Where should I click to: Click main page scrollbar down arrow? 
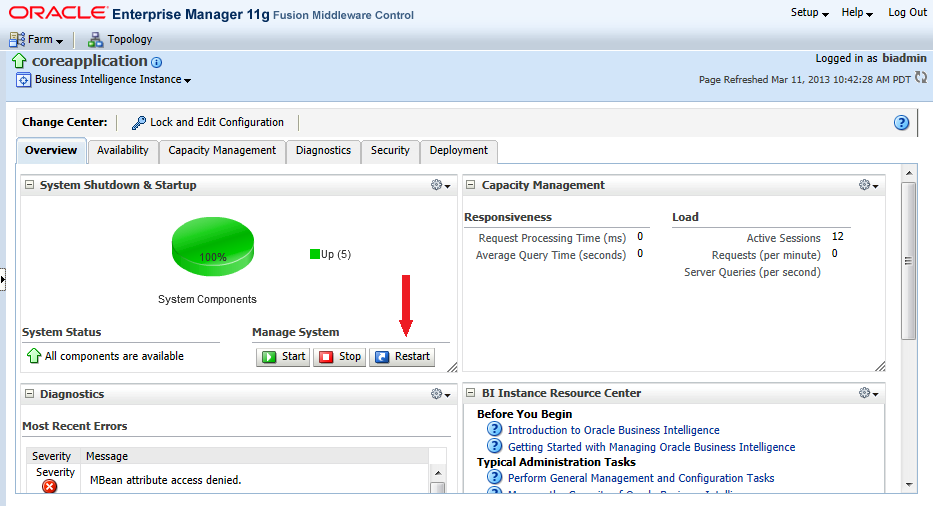[x=909, y=485]
